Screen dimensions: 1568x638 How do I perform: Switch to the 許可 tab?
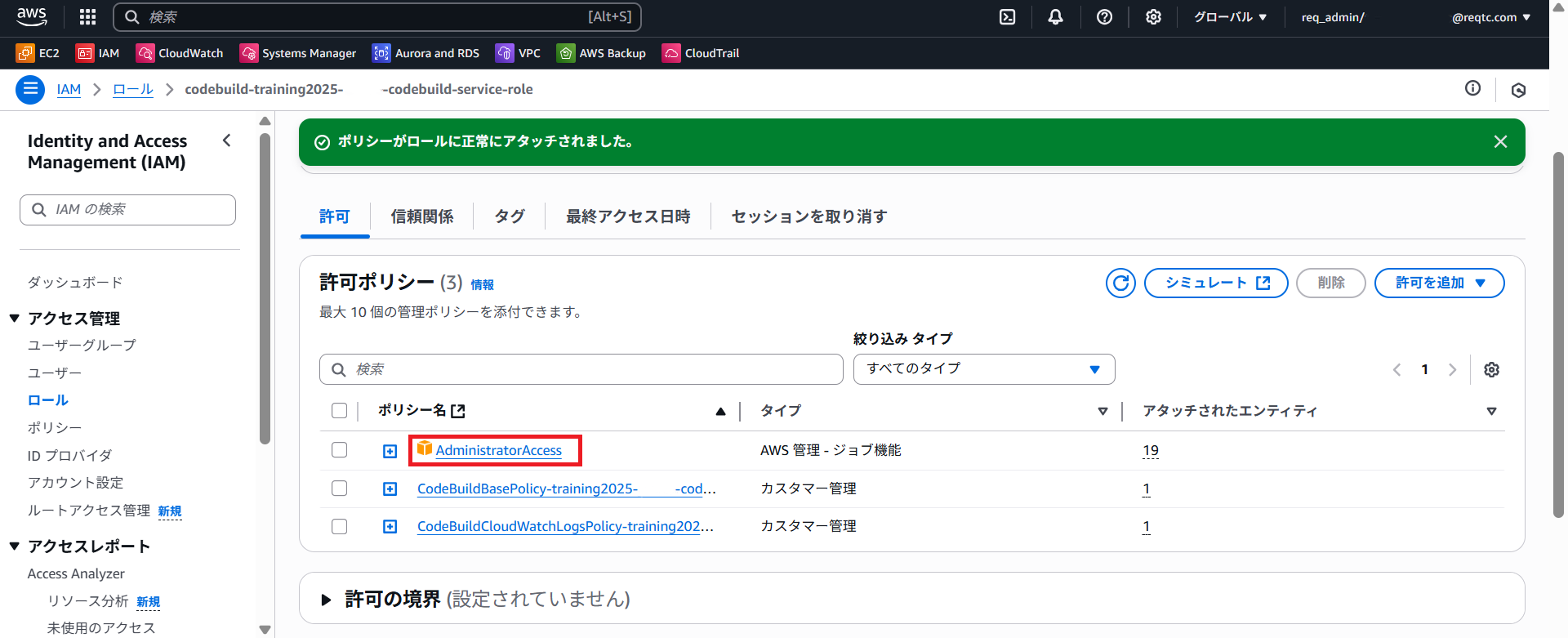click(x=335, y=216)
